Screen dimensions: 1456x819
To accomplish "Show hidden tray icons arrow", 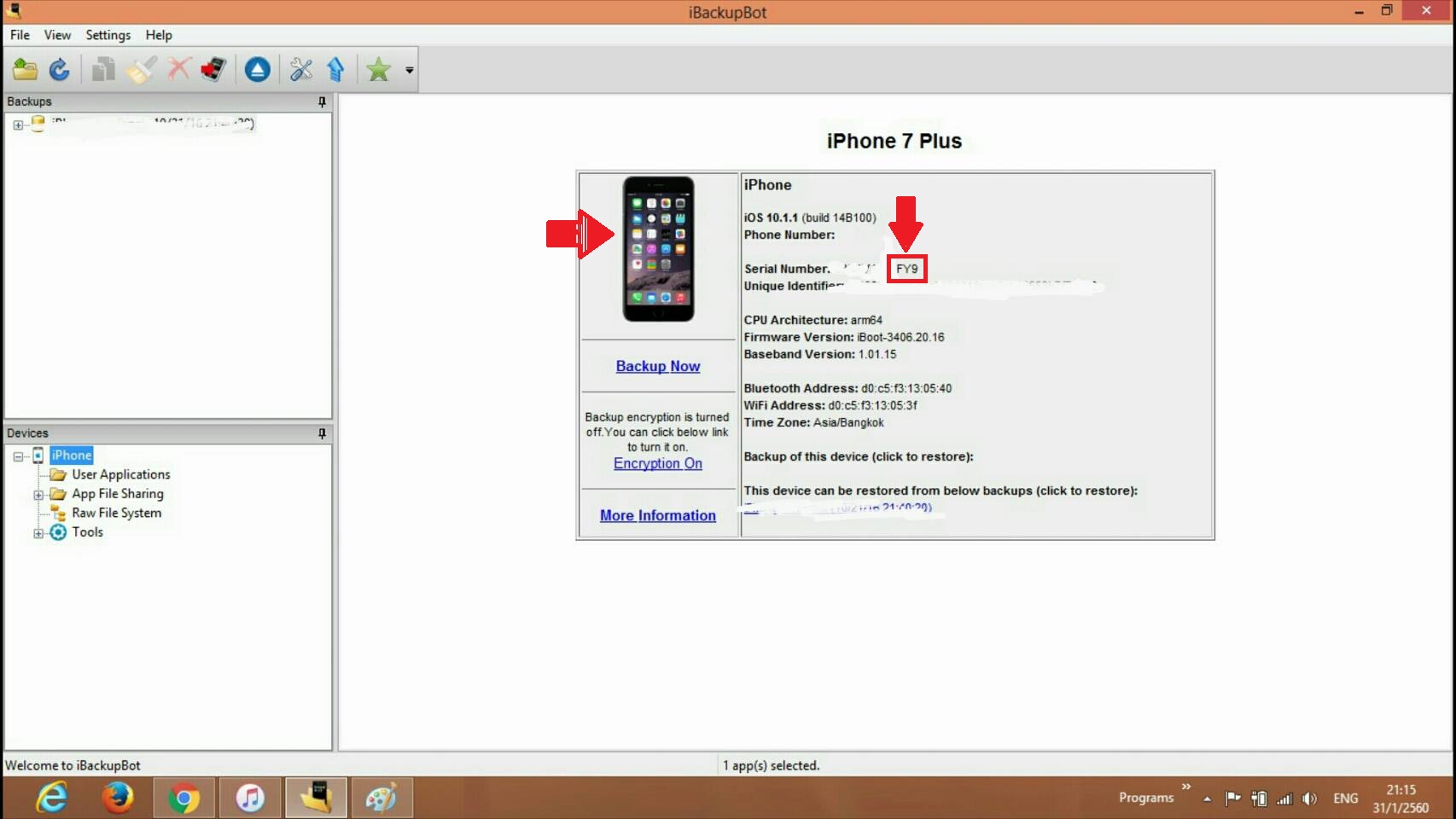I will coord(1207,799).
